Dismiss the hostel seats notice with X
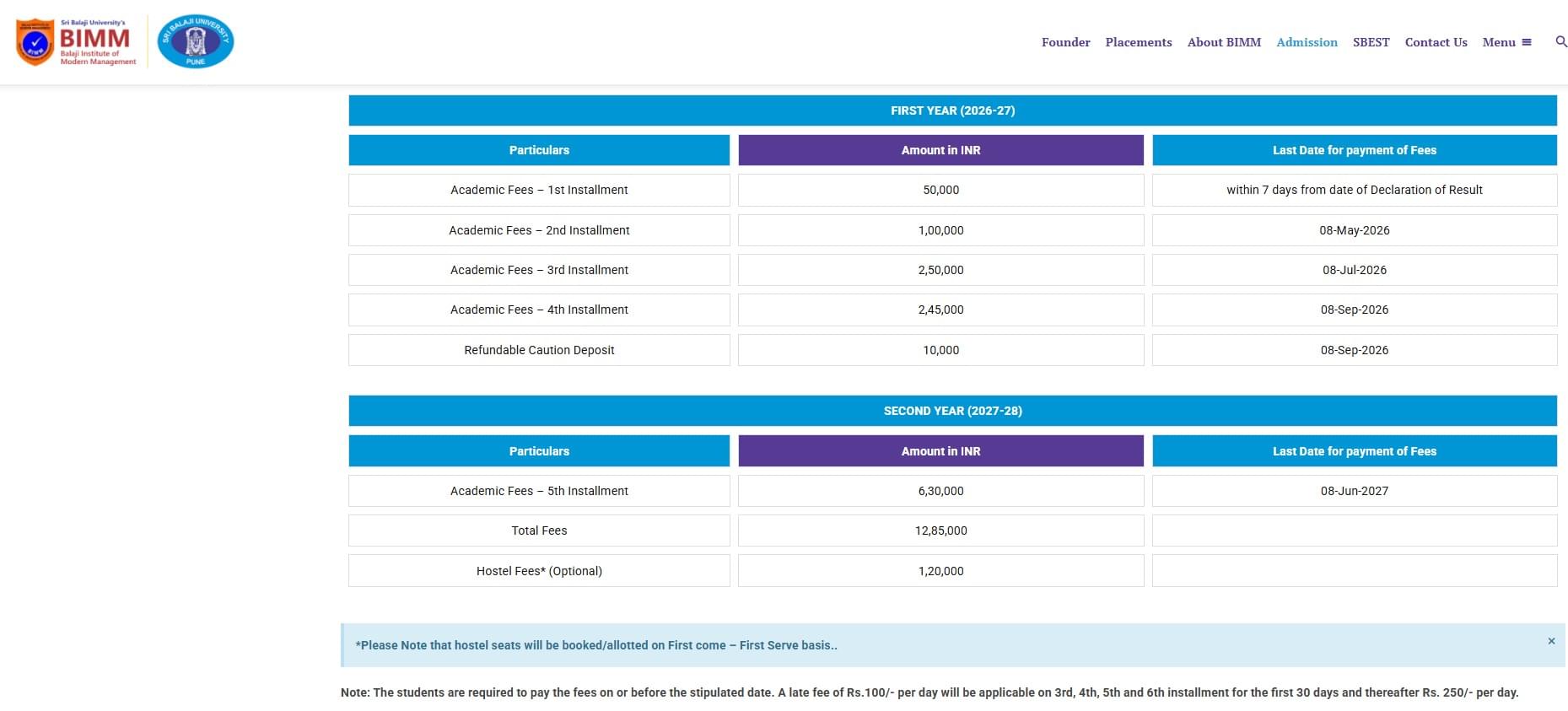The height and width of the screenshot is (711, 1568). click(x=1550, y=641)
